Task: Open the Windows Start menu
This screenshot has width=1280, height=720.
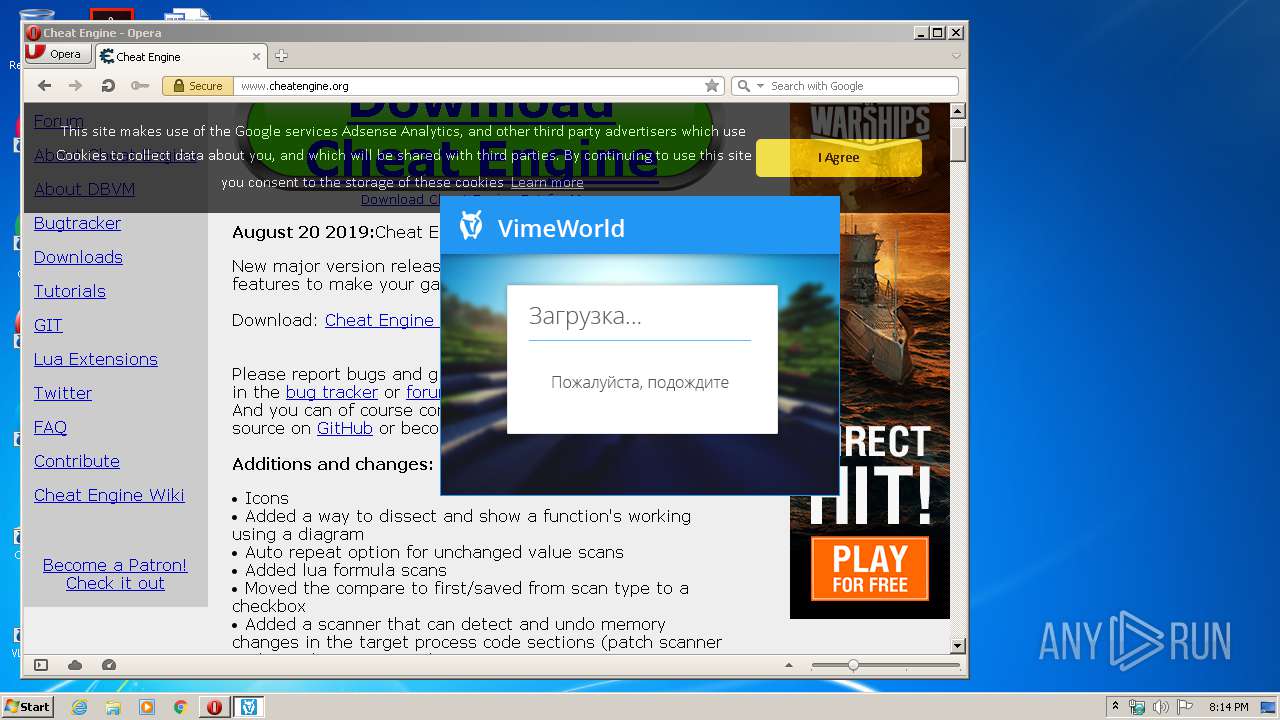Action: click(x=27, y=706)
